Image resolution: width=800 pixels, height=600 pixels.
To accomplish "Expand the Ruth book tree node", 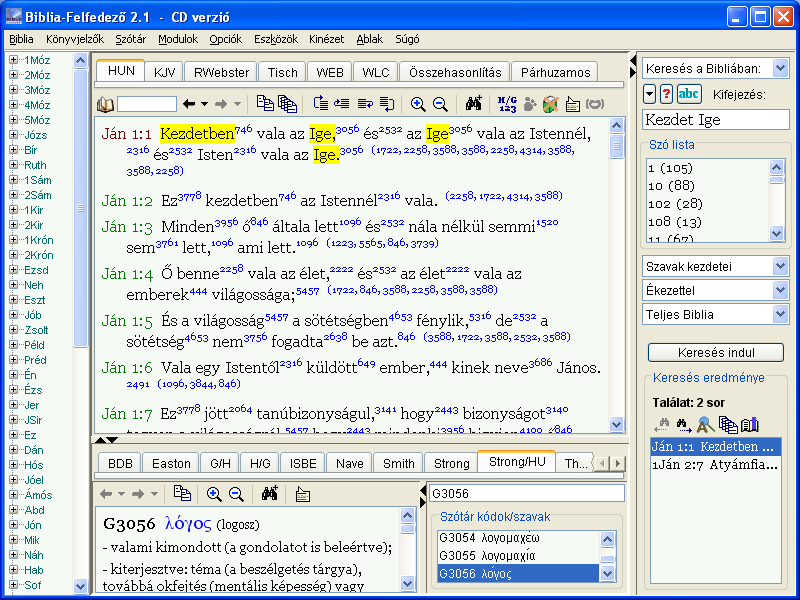I will pyautogui.click(x=13, y=165).
